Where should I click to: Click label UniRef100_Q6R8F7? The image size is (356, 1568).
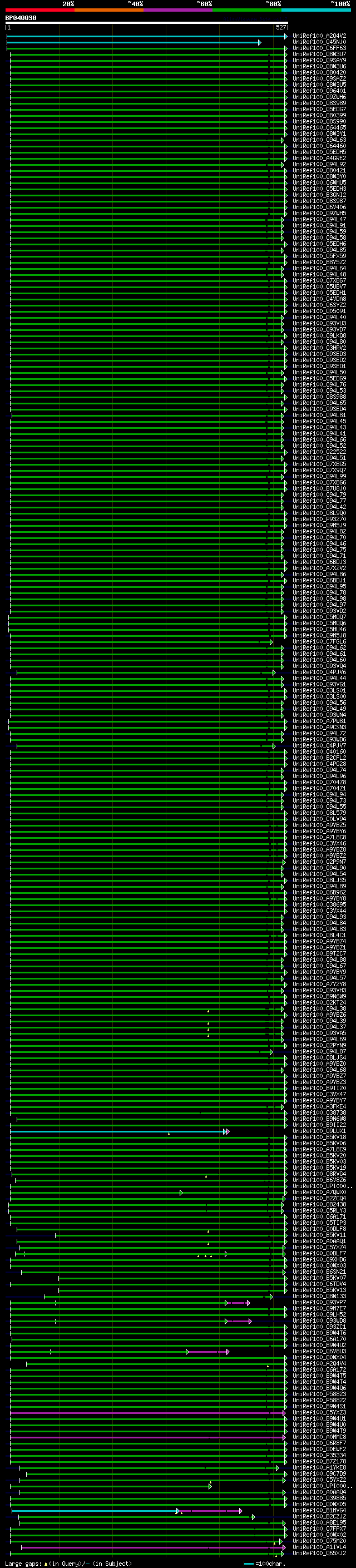click(319, 1443)
